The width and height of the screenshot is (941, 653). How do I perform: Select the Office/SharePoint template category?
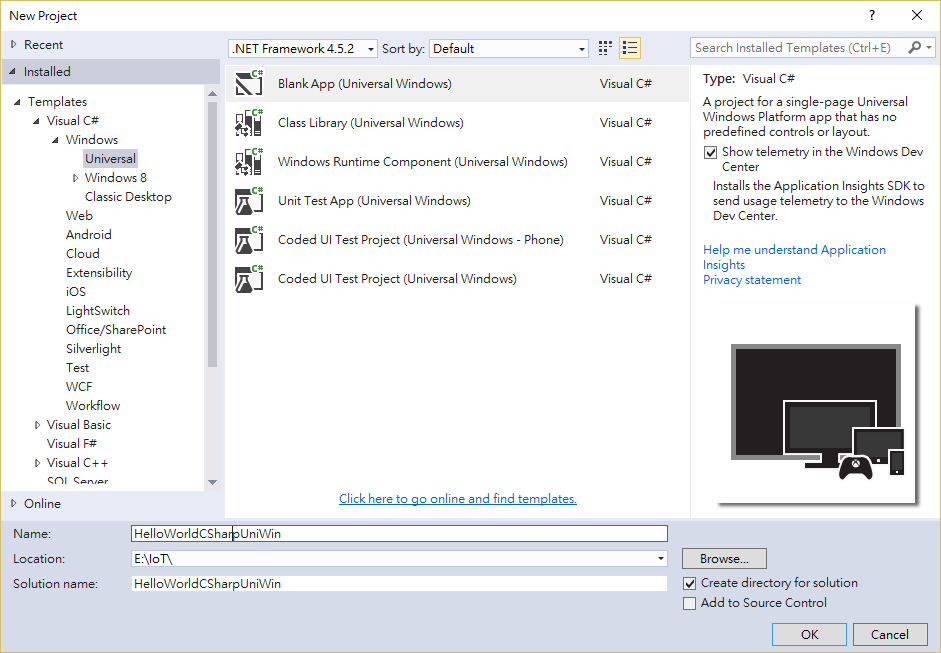pyautogui.click(x=116, y=330)
